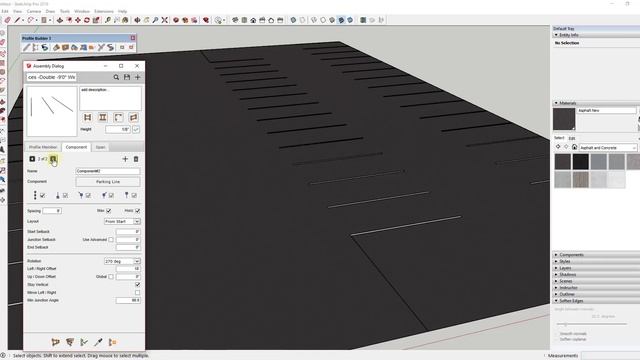
Task: Open Asphalt and Concrete materials dropdown
Action: point(608,147)
